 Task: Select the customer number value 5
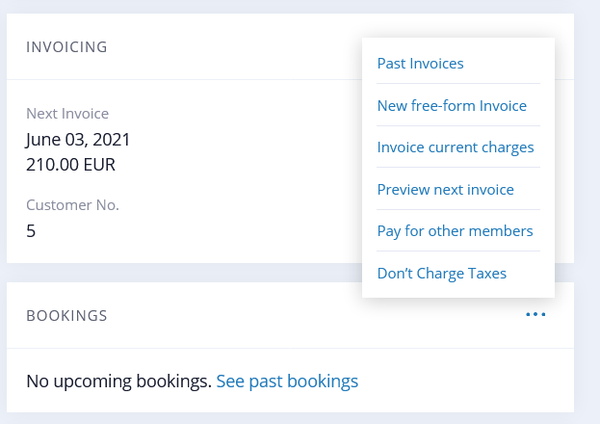[x=31, y=230]
